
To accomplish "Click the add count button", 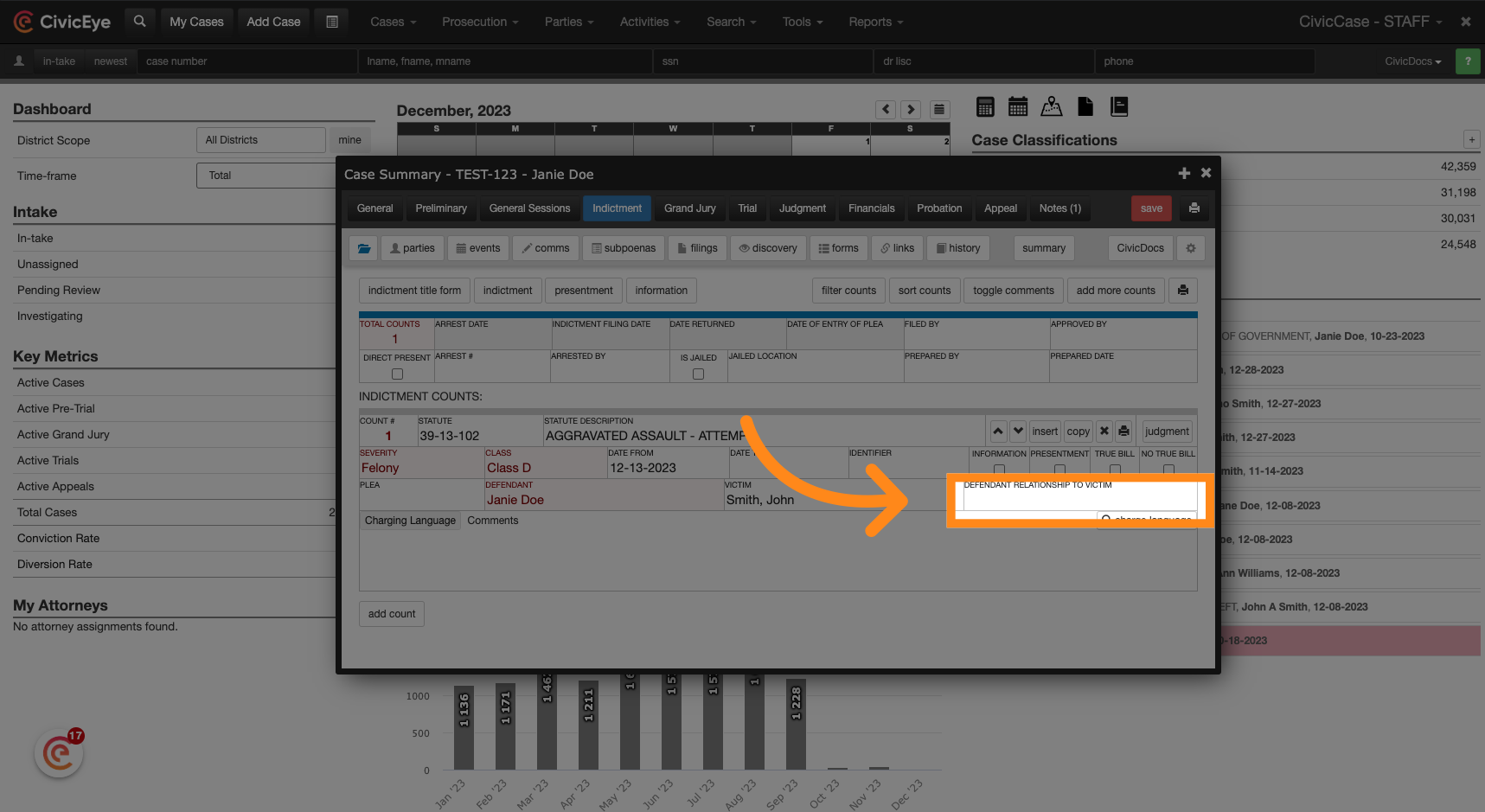I will [392, 614].
